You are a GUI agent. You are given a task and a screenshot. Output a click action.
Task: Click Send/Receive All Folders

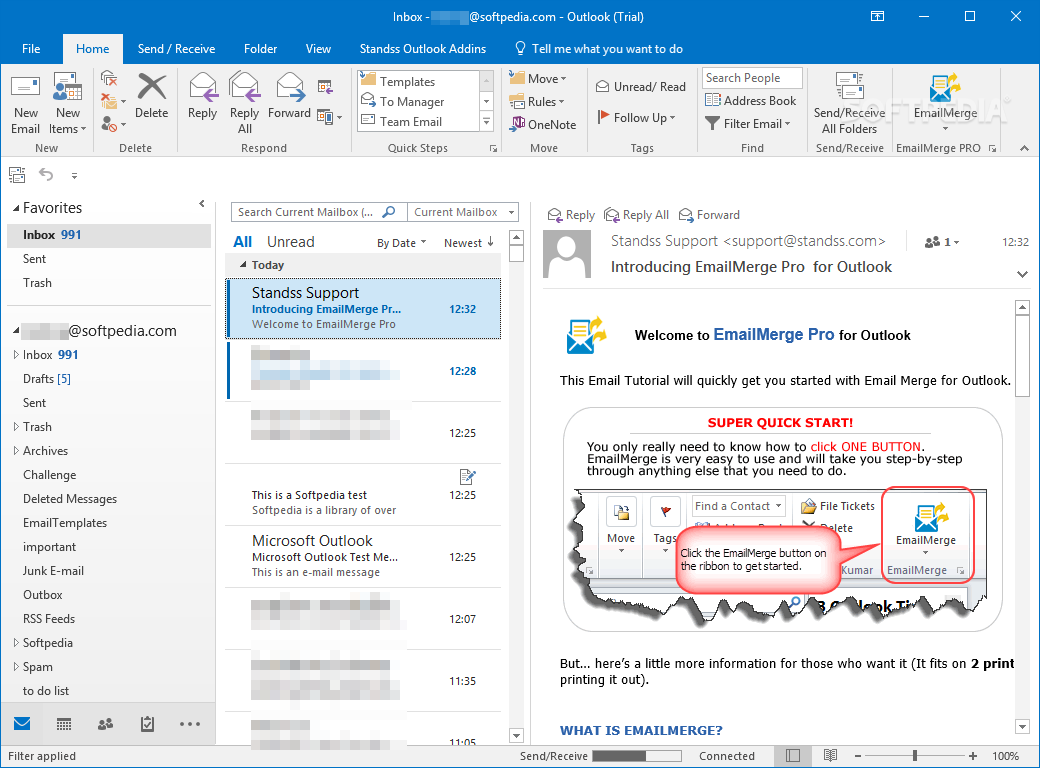pyautogui.click(x=849, y=103)
